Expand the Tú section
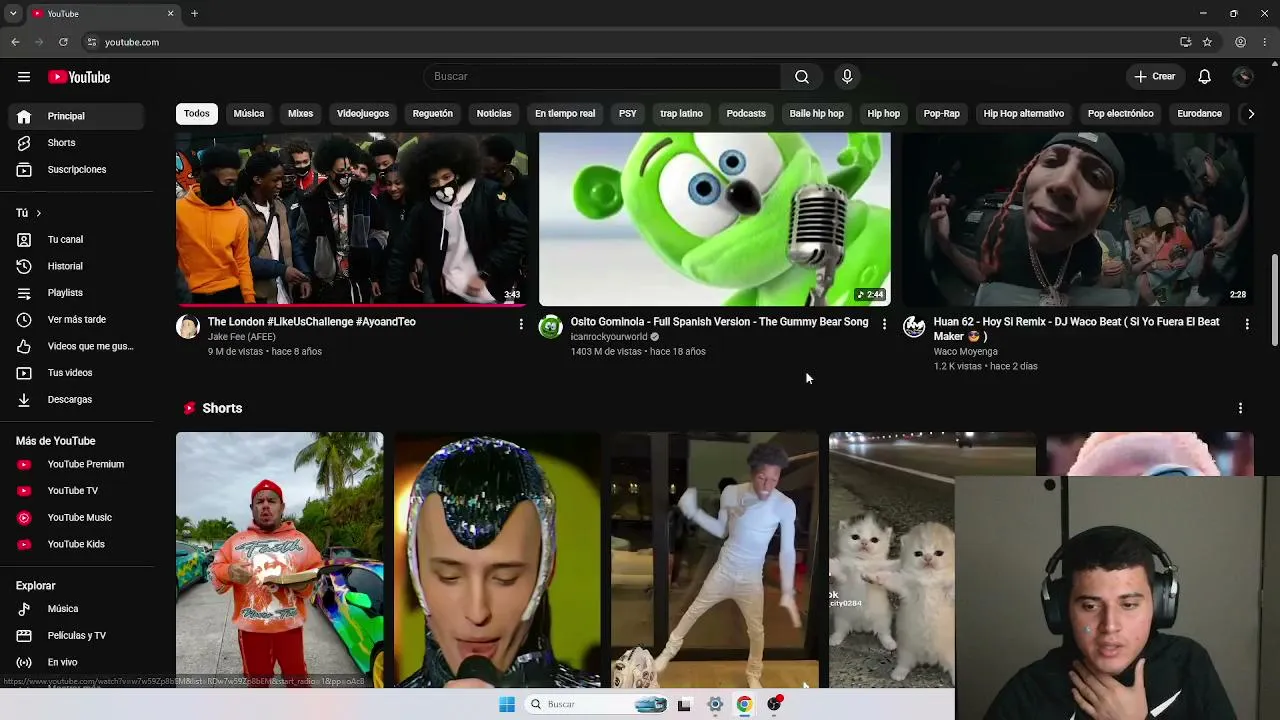Viewport: 1280px width, 720px height. coord(29,213)
